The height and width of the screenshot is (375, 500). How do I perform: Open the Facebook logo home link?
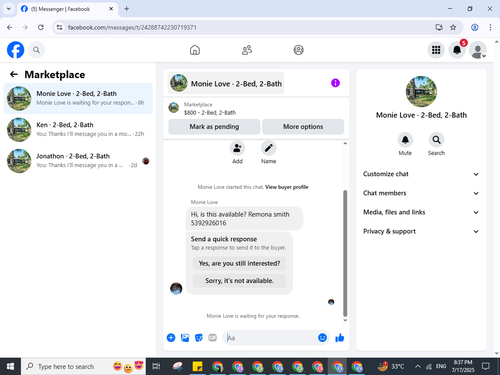pos(15,50)
